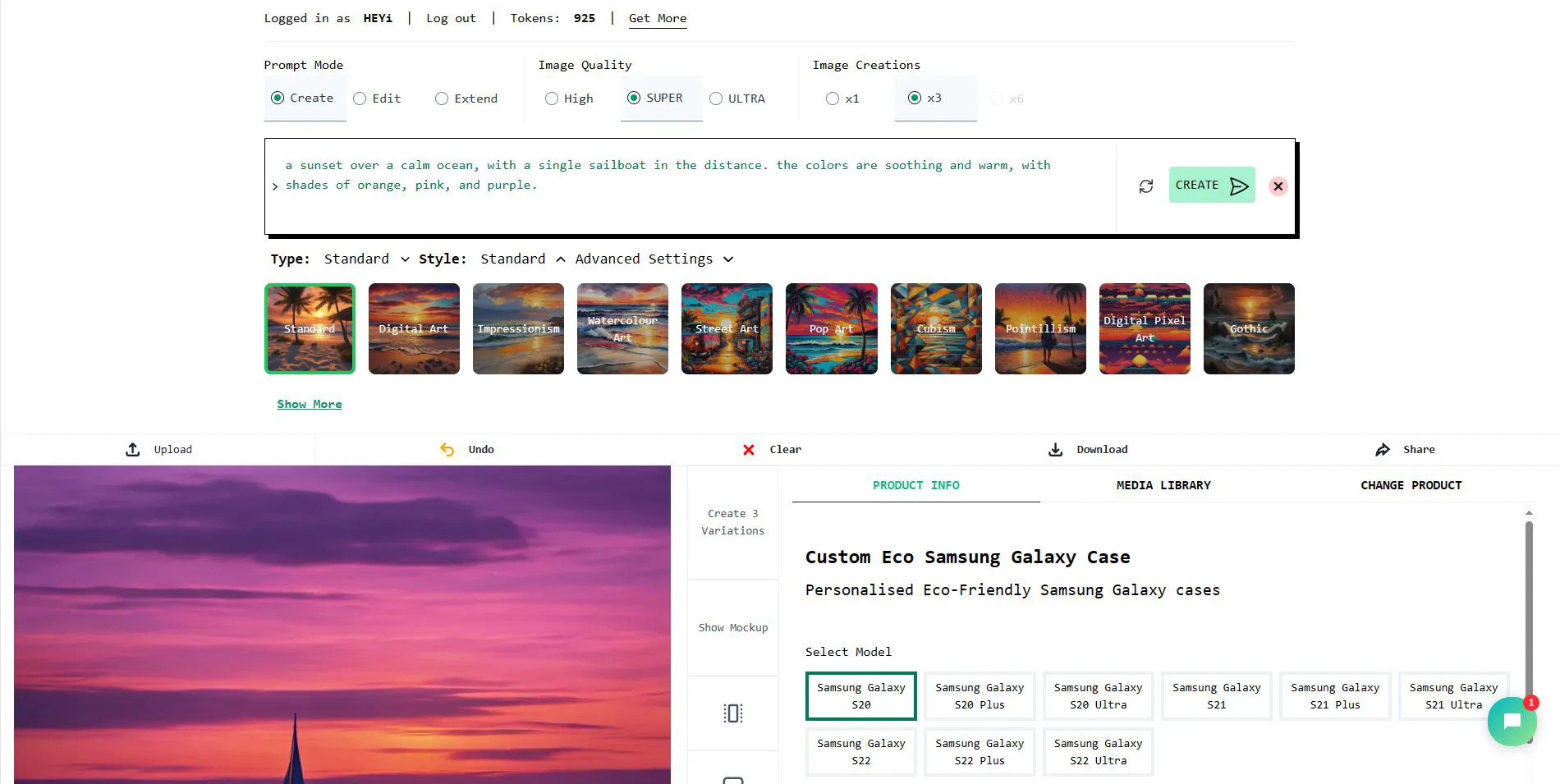Screen dimensions: 1560x784
Task: Open the chat support bubble
Action: click(x=1512, y=722)
